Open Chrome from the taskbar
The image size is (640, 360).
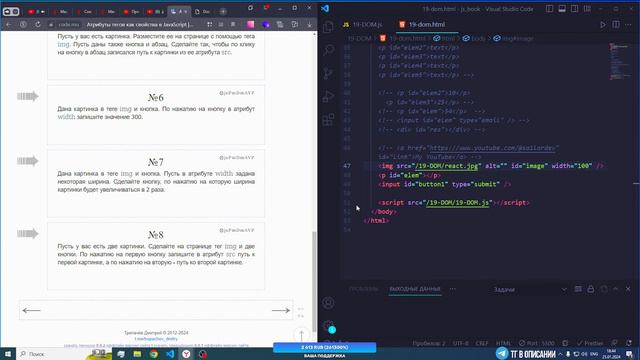click(x=153, y=354)
